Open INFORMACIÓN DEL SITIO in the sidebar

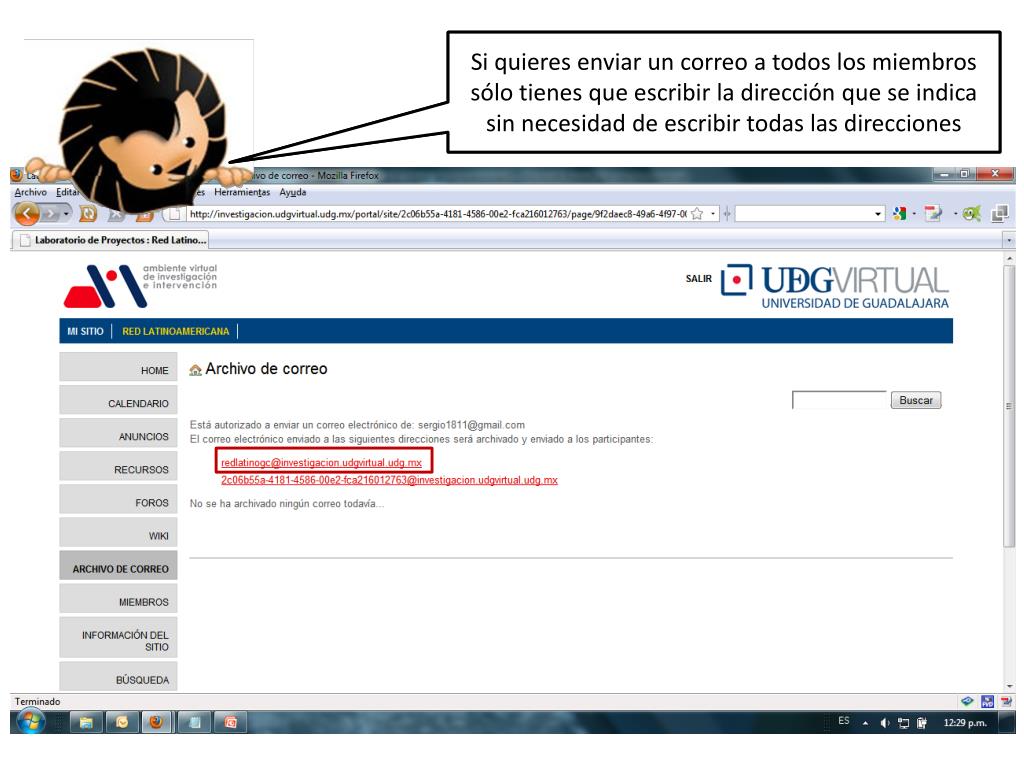tap(118, 639)
